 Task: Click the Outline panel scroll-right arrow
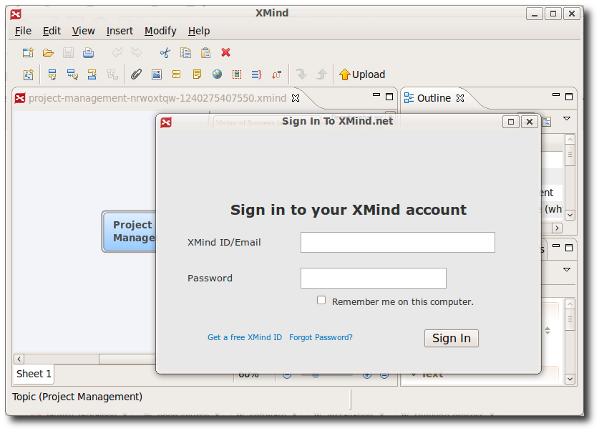[557, 228]
